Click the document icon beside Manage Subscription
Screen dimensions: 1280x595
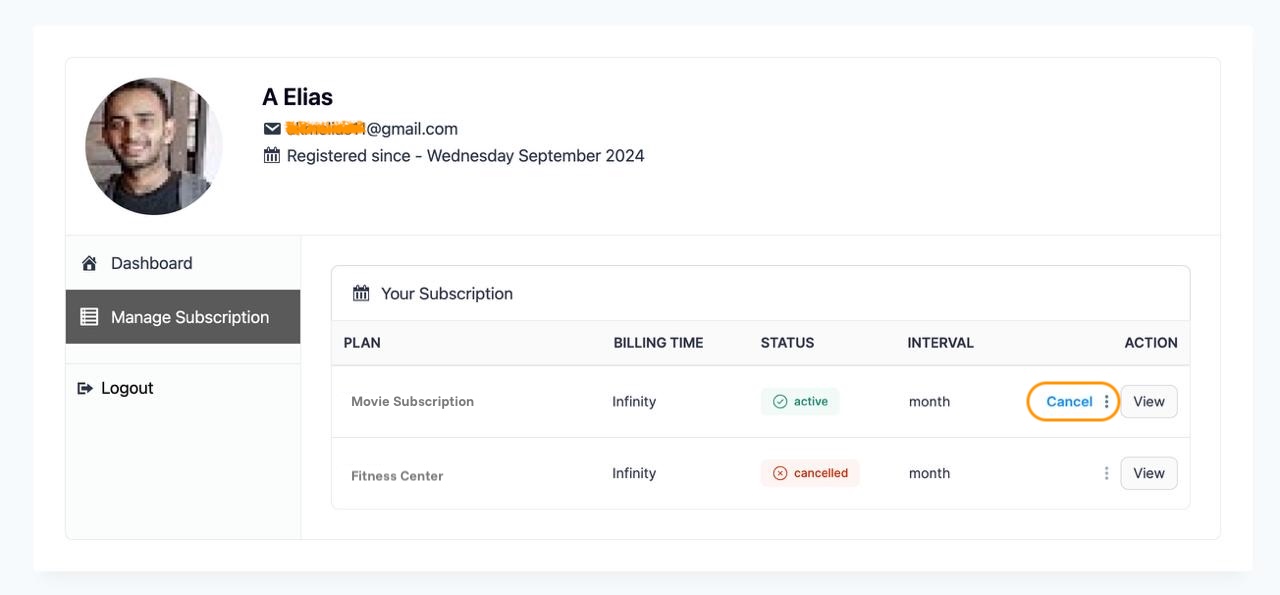[x=88, y=316]
